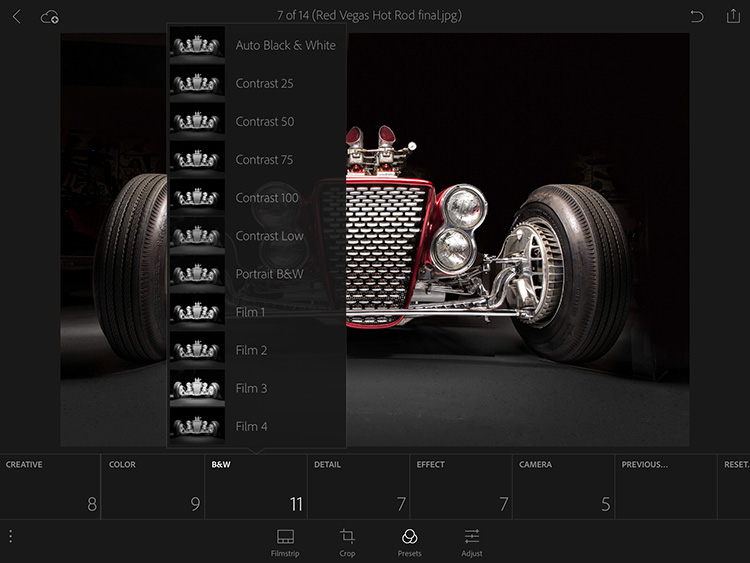Expand the Creative preset category

(x=50, y=486)
